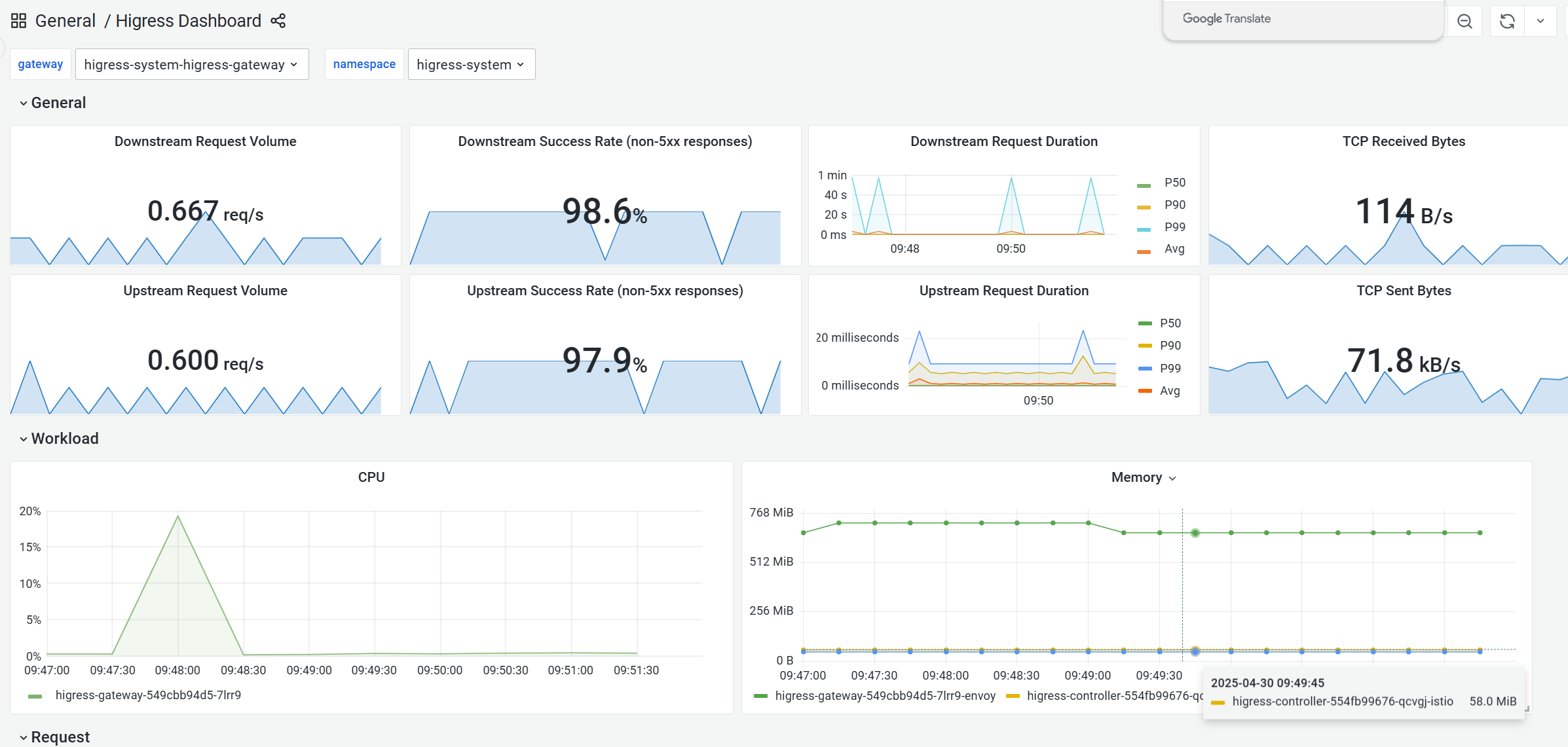Click the CPU panel title

(371, 478)
